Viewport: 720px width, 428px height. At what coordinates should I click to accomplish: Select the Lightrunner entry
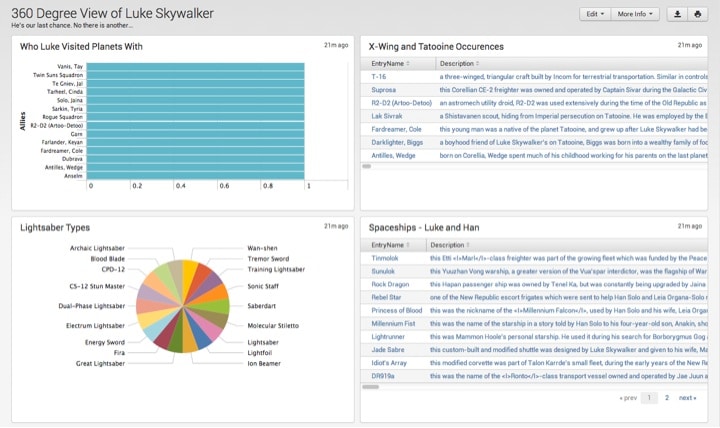tap(388, 337)
